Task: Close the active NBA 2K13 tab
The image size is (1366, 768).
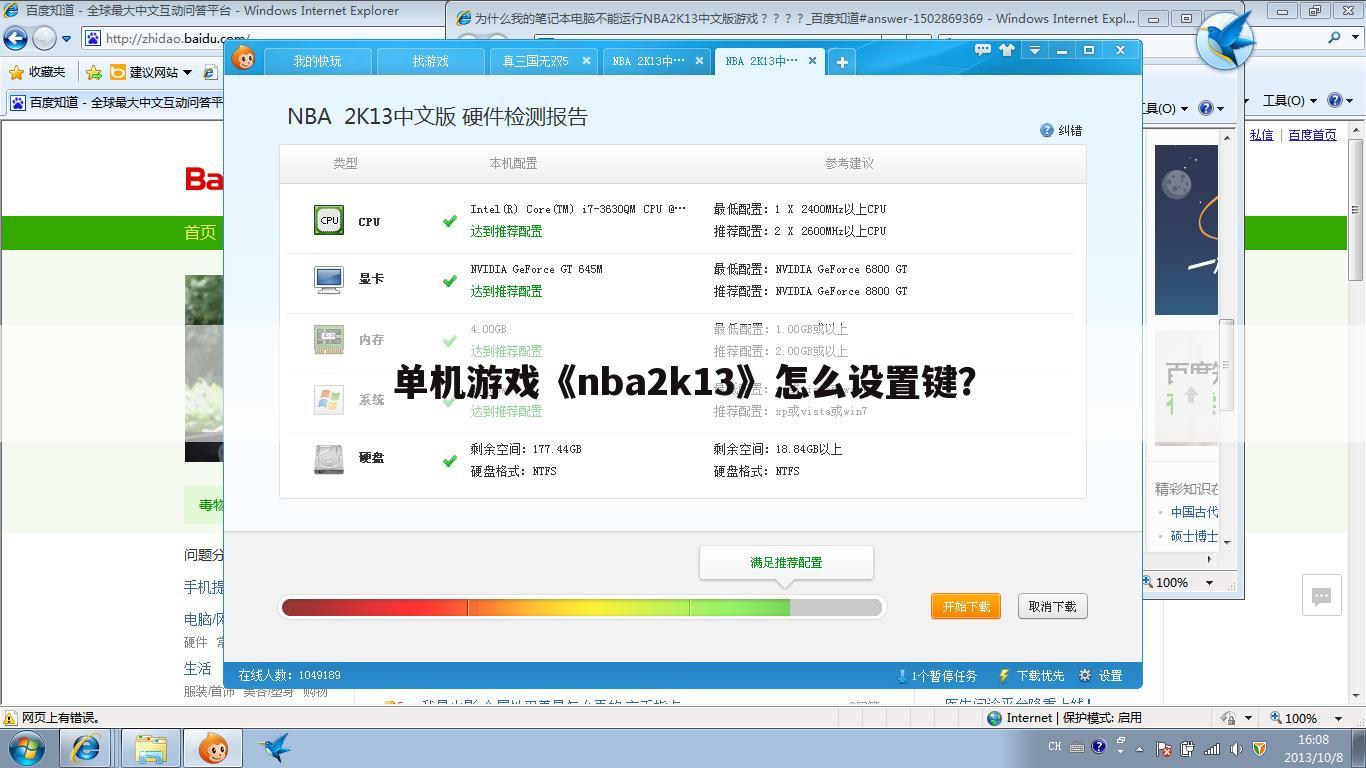Action: pos(812,61)
